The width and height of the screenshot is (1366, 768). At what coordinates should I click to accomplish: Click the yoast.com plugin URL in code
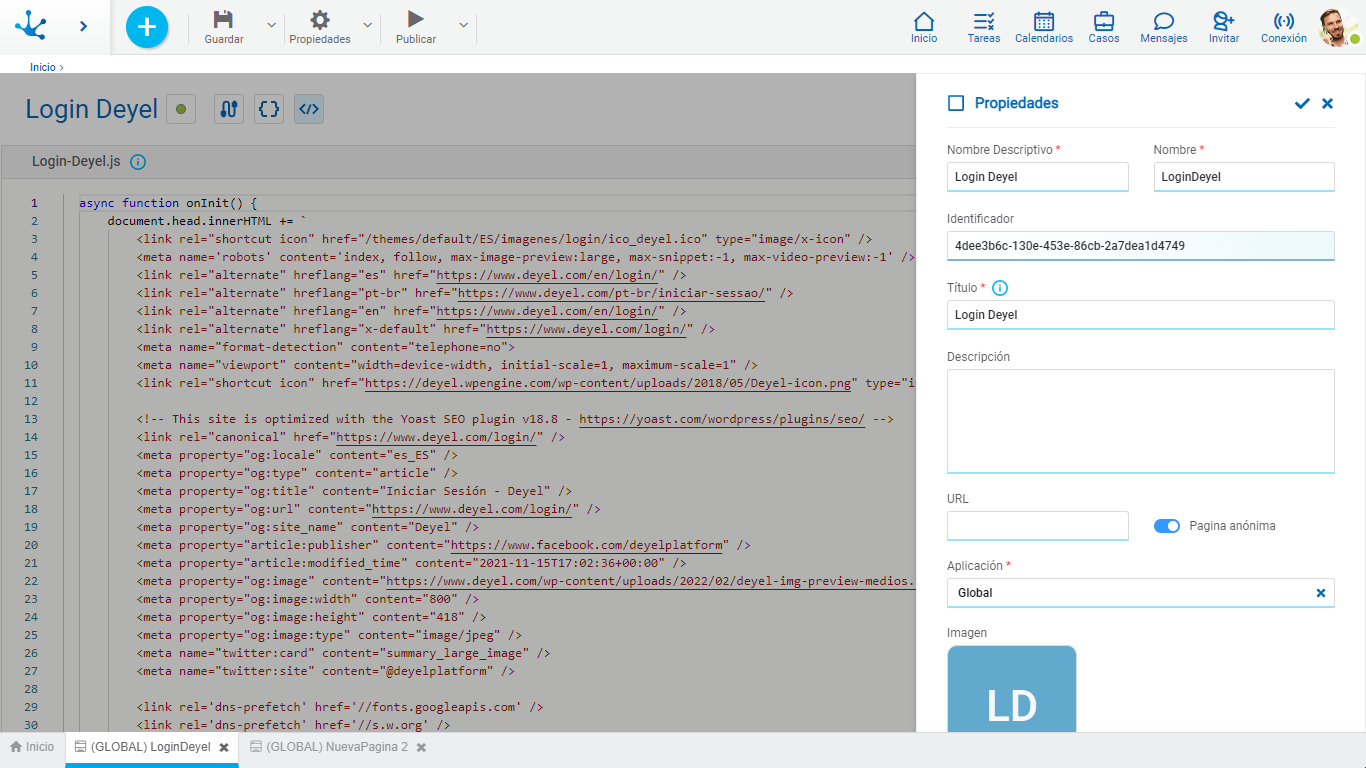(x=722, y=419)
